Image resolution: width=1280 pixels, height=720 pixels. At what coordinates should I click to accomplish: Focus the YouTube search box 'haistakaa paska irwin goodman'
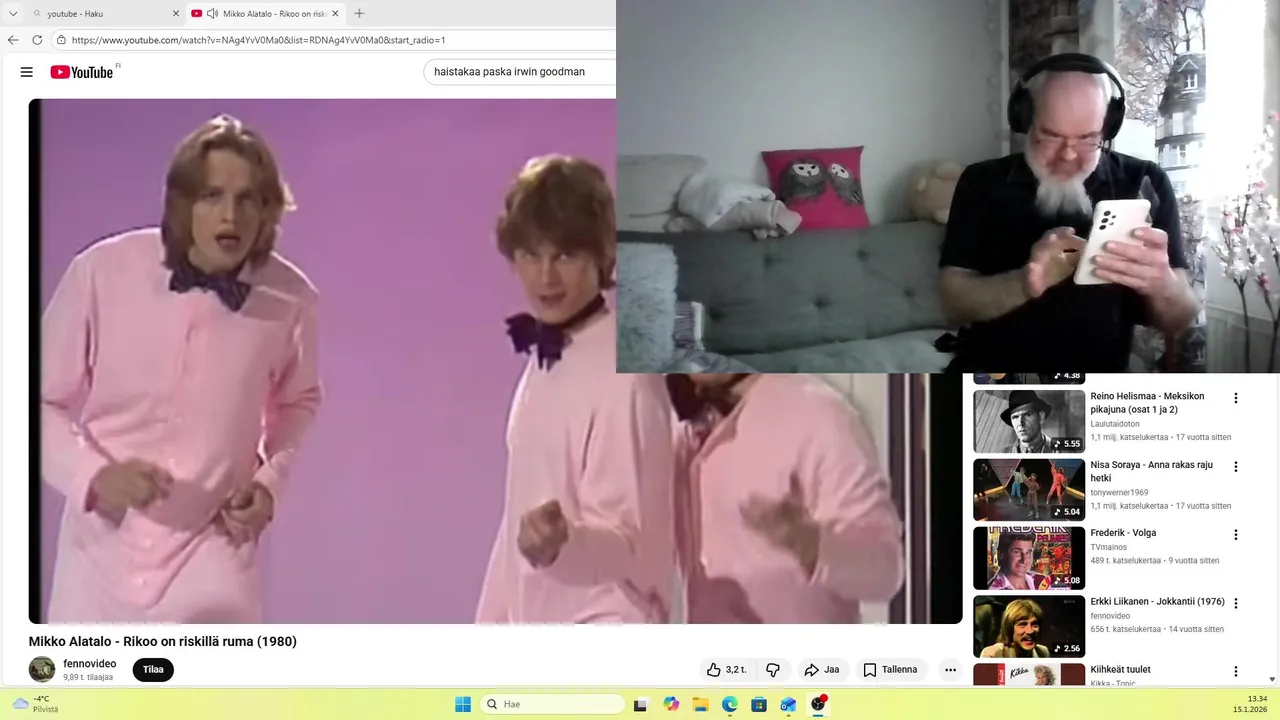pyautogui.click(x=520, y=72)
